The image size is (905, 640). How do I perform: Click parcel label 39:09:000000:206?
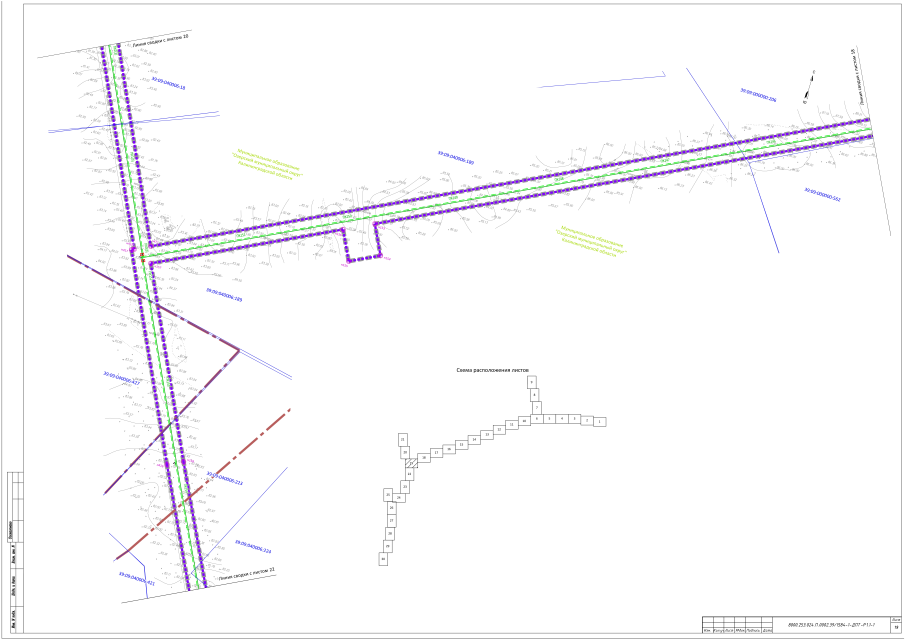pos(758,96)
